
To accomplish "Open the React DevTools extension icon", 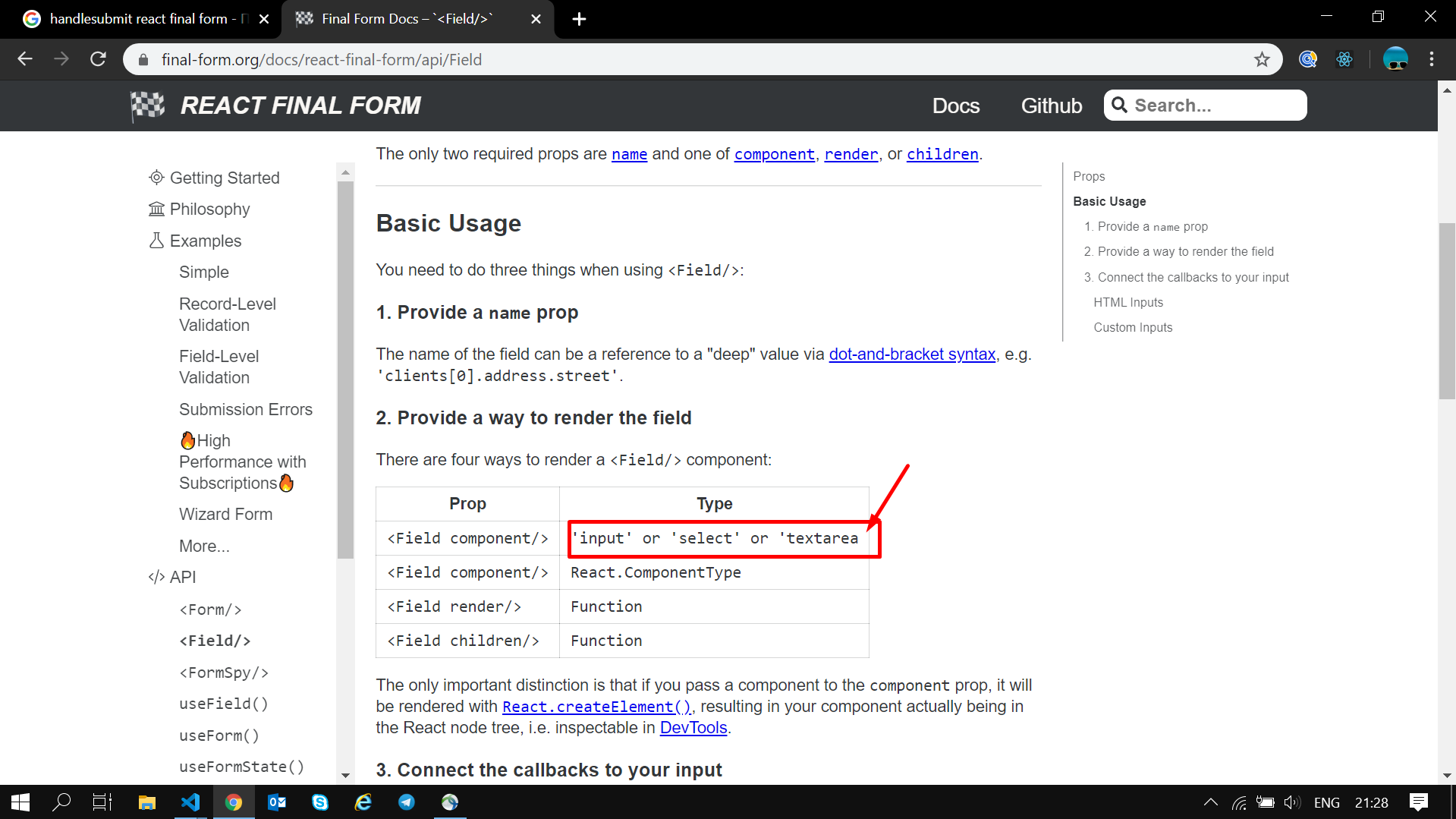I will pyautogui.click(x=1344, y=59).
